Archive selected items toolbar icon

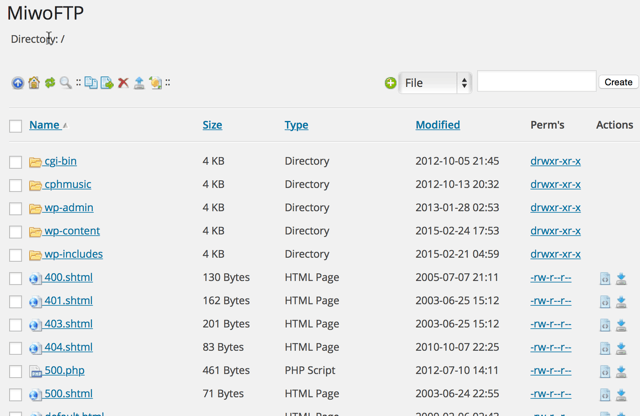156,83
